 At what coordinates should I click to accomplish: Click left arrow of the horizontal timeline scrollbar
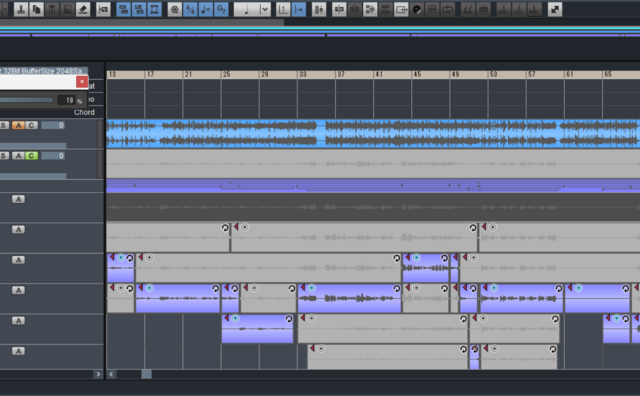tap(111, 374)
